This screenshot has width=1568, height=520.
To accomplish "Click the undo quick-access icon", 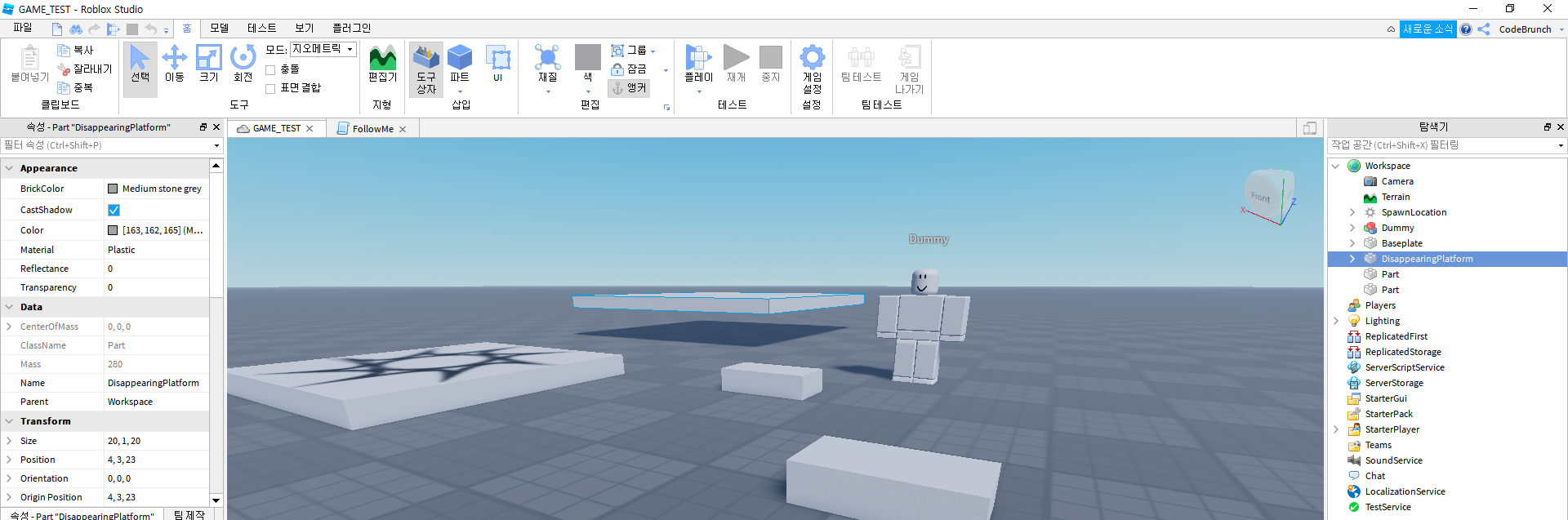I will (150, 29).
